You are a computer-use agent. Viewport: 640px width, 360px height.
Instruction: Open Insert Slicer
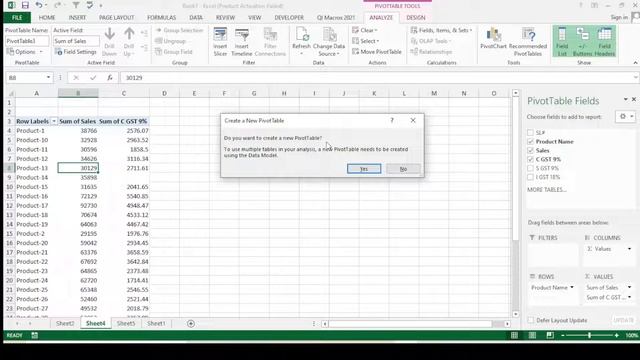[x=220, y=42]
